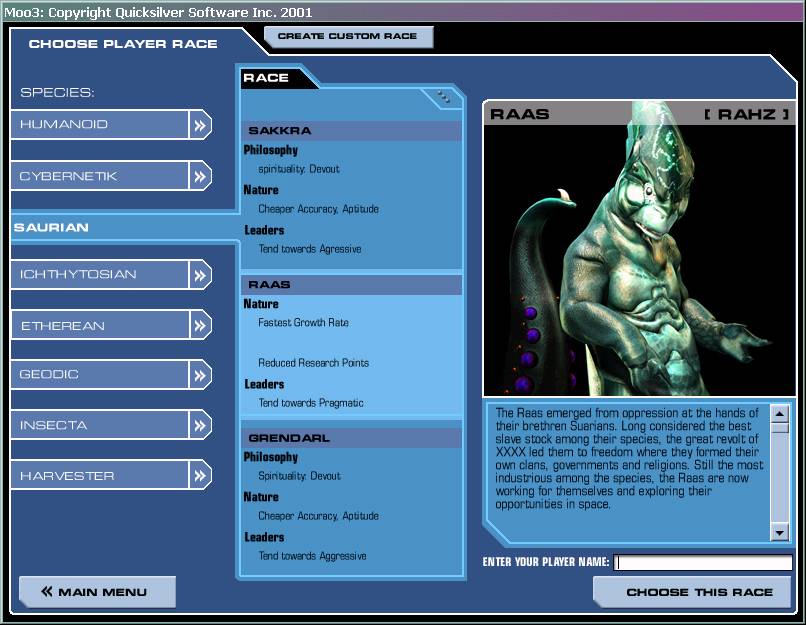Click 'spirituality: Devout' under Sakkra

pyautogui.click(x=299, y=169)
